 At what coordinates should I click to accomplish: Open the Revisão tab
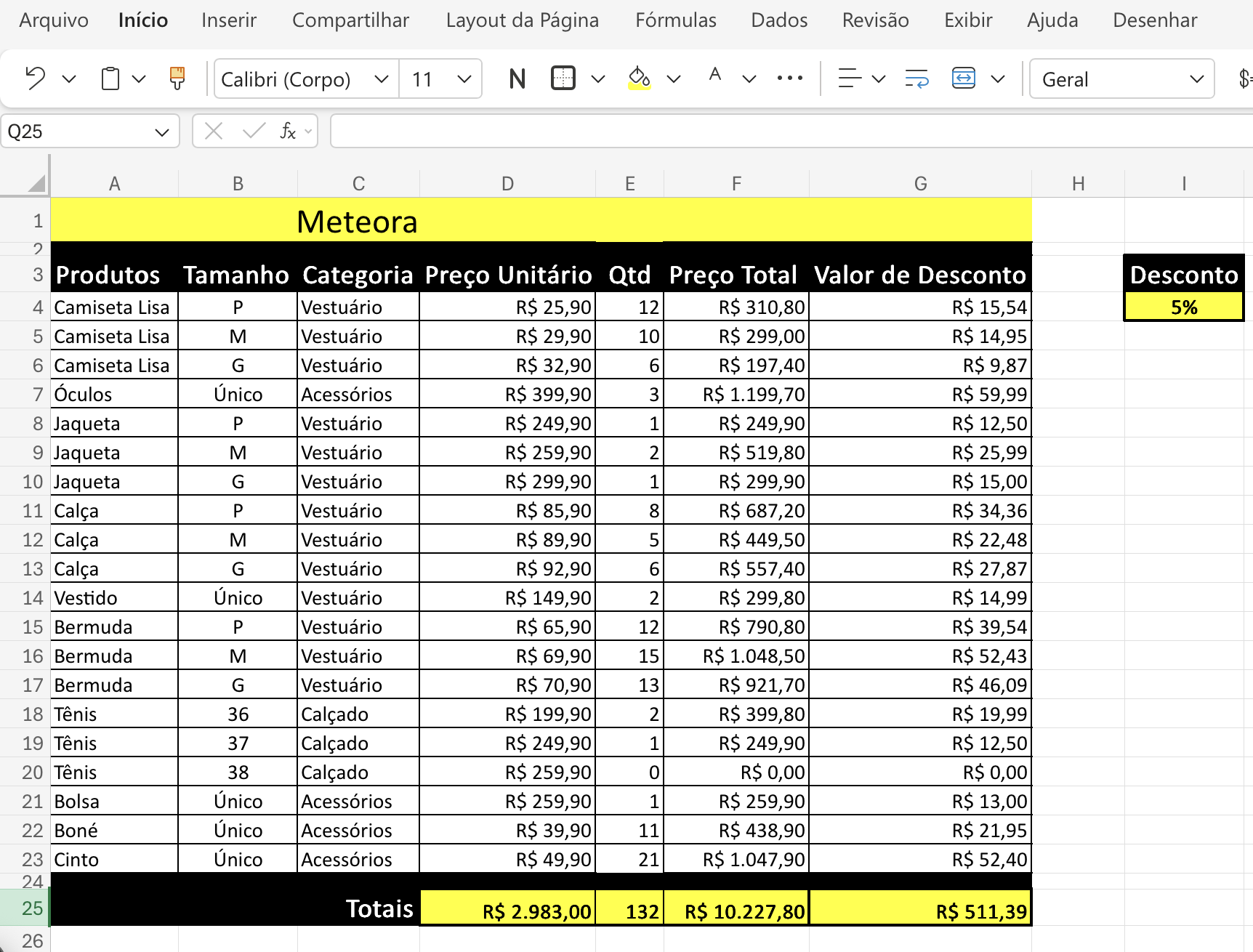point(876,20)
